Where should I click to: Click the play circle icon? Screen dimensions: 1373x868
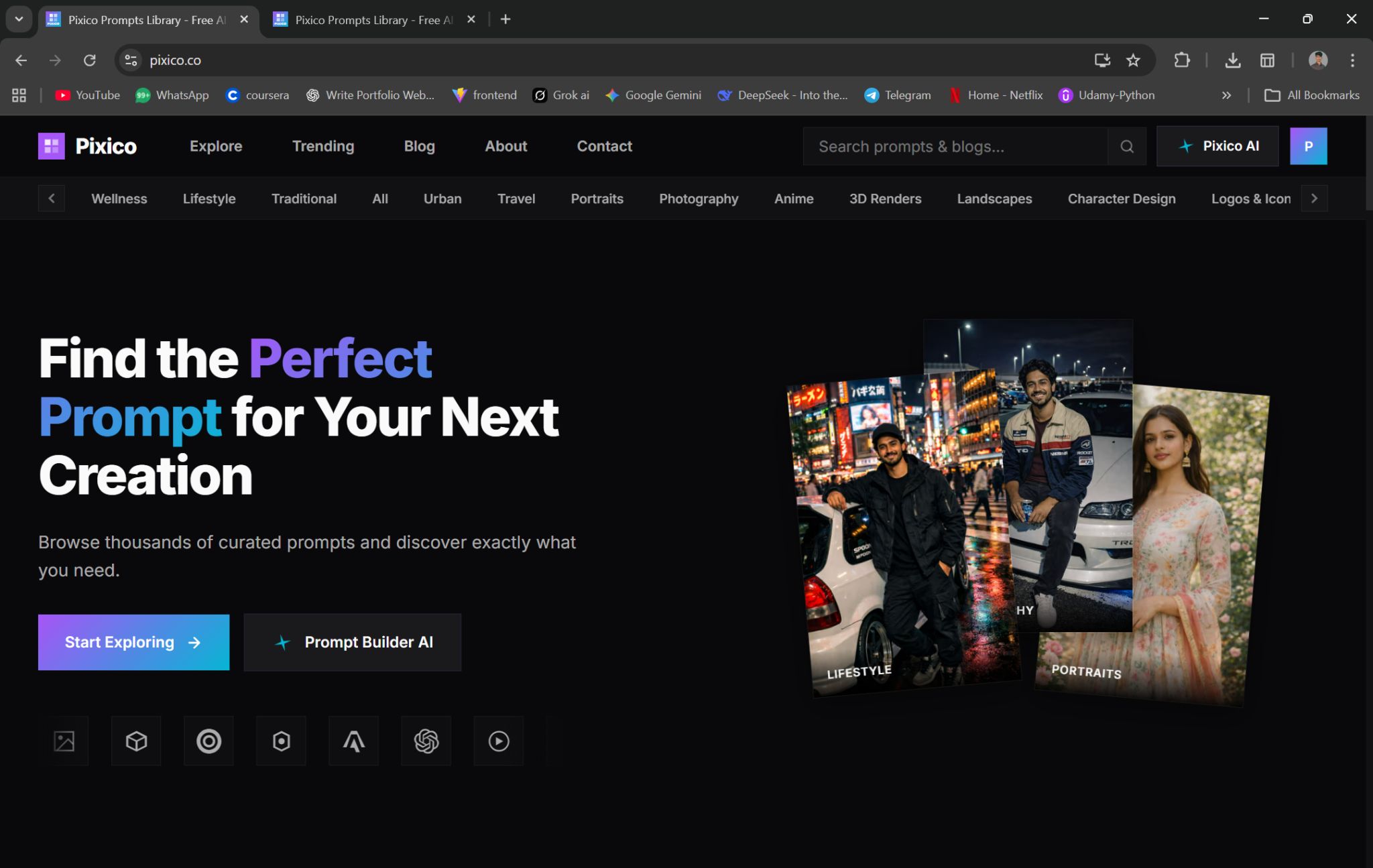(499, 741)
